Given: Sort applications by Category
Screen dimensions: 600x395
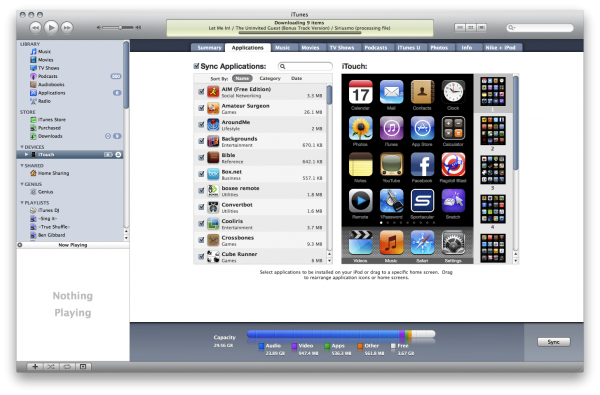Looking at the screenshot, I should [270, 78].
